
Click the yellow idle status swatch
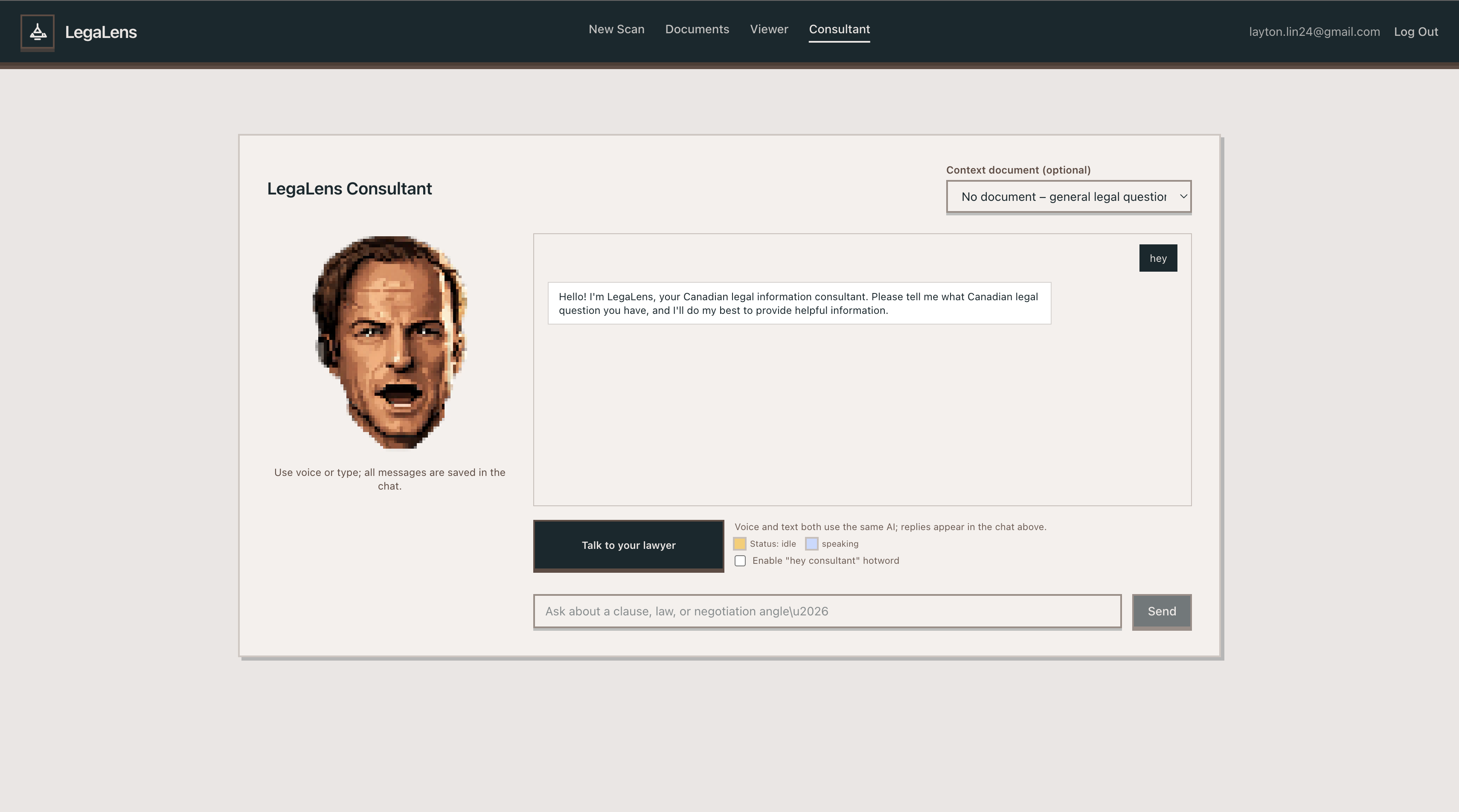click(x=740, y=544)
